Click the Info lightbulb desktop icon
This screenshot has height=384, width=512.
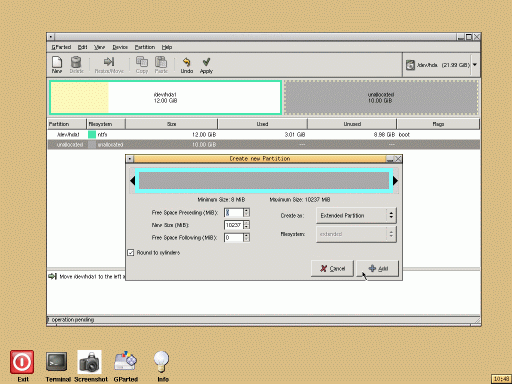162,361
